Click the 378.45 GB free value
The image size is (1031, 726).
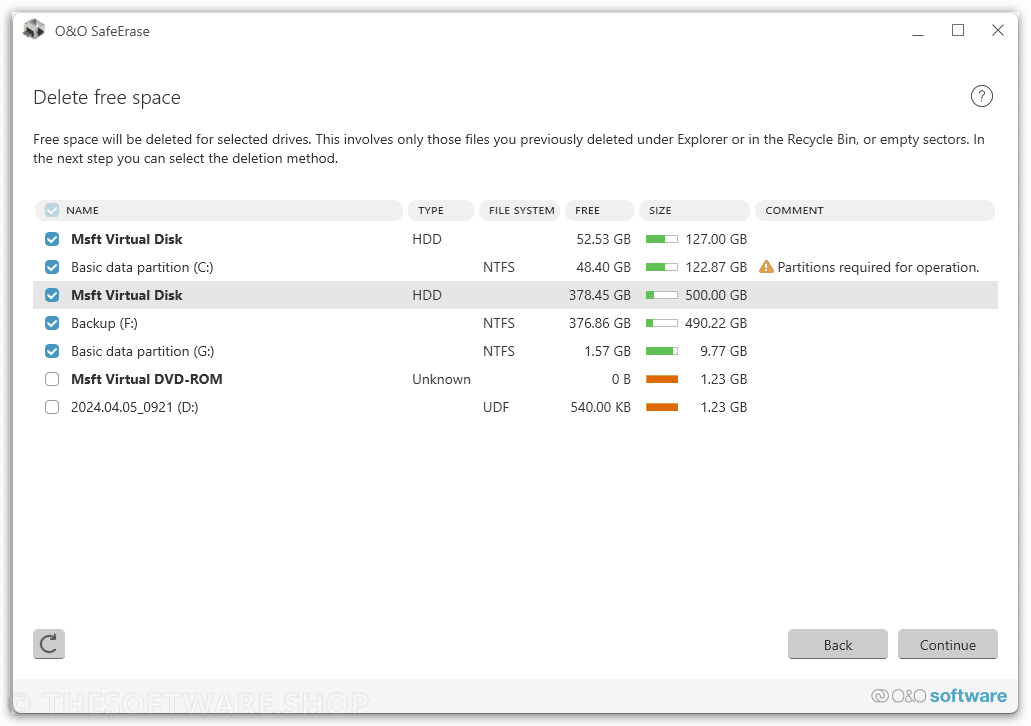600,295
